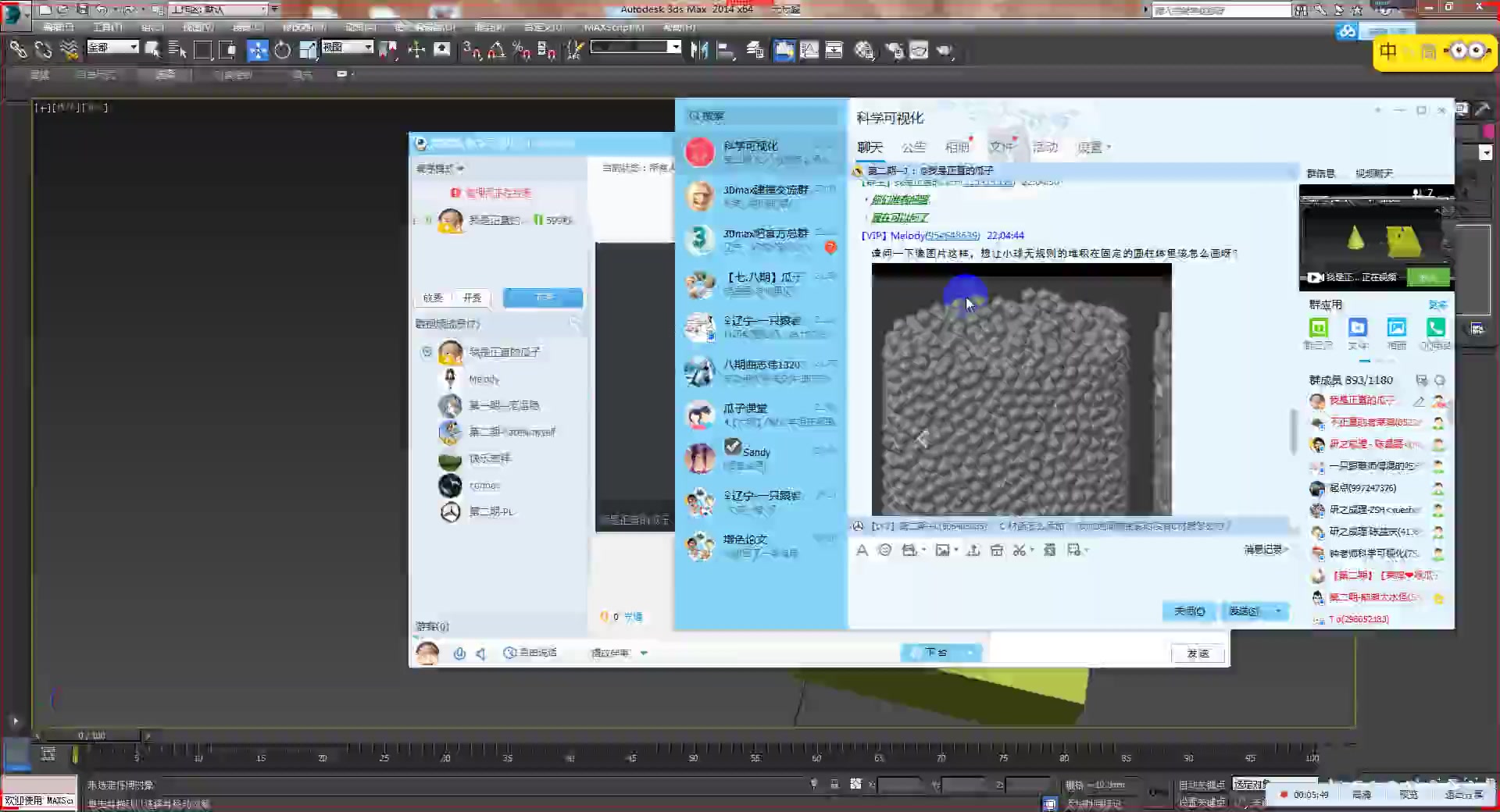This screenshot has width=1500, height=812.
Task: Click the Mirror tool icon
Action: (699, 51)
